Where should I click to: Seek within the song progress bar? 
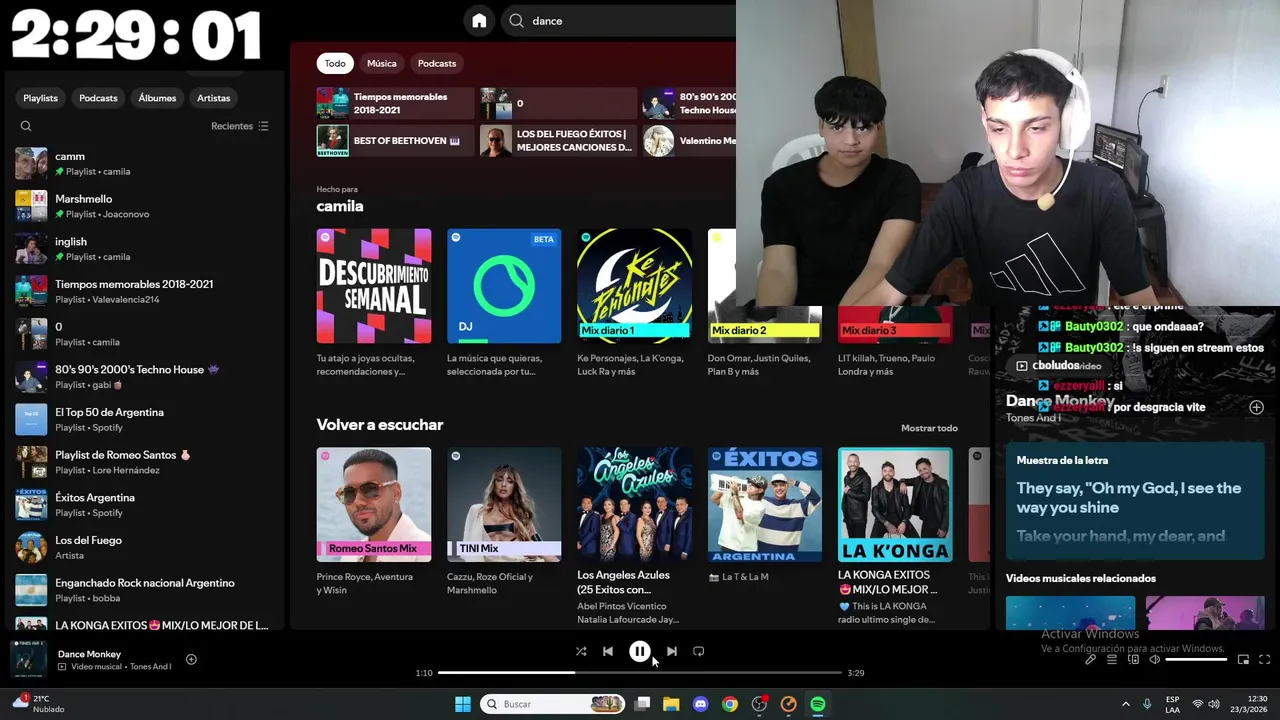639,673
